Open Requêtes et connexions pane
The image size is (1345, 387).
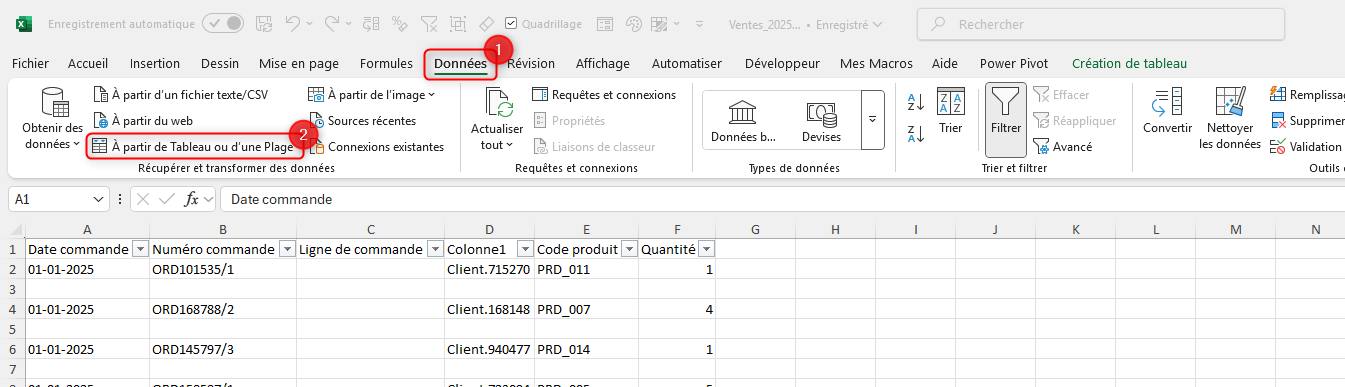click(604, 95)
